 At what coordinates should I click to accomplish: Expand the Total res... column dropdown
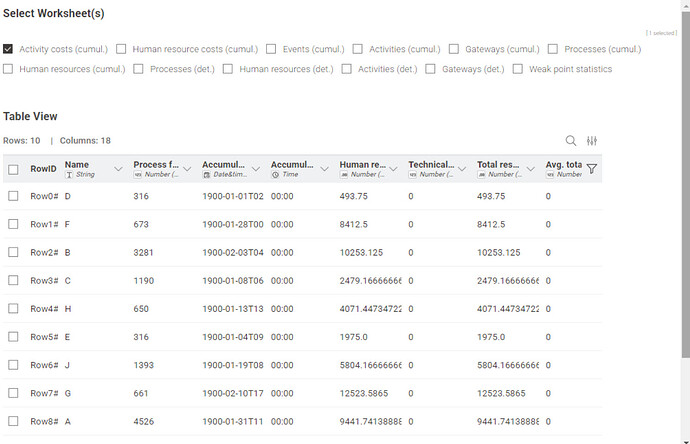coord(531,169)
